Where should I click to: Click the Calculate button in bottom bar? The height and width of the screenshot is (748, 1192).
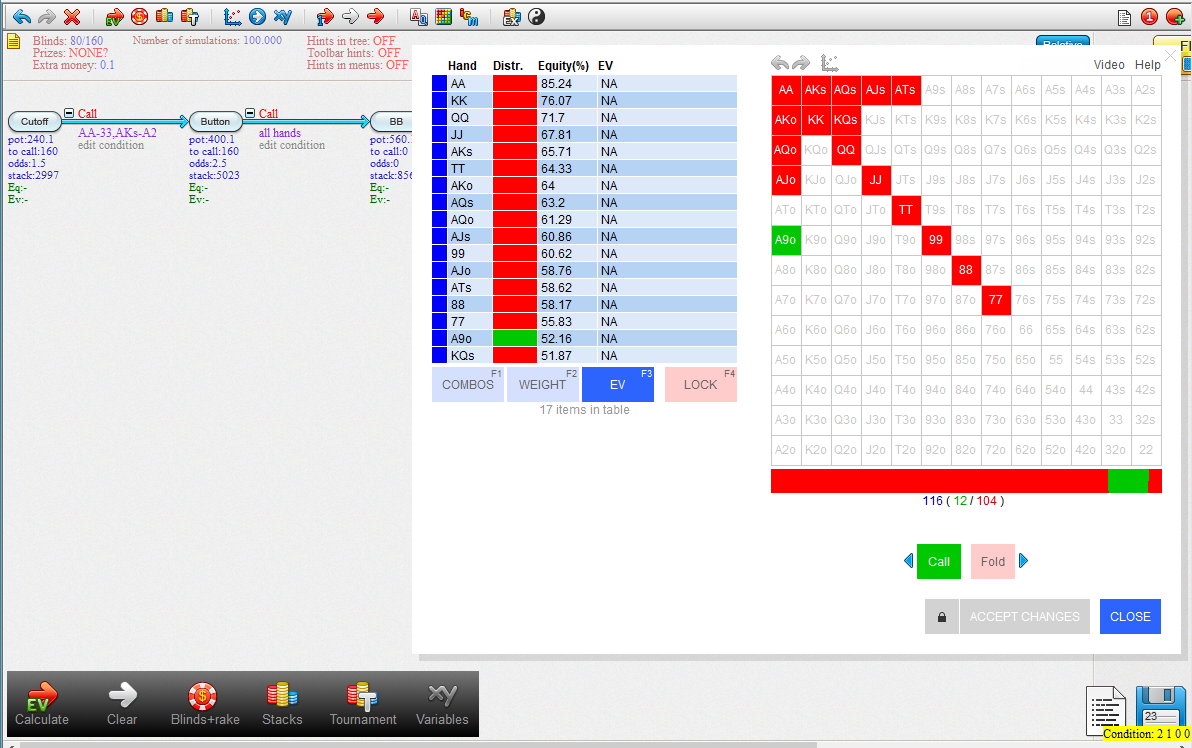[42, 704]
